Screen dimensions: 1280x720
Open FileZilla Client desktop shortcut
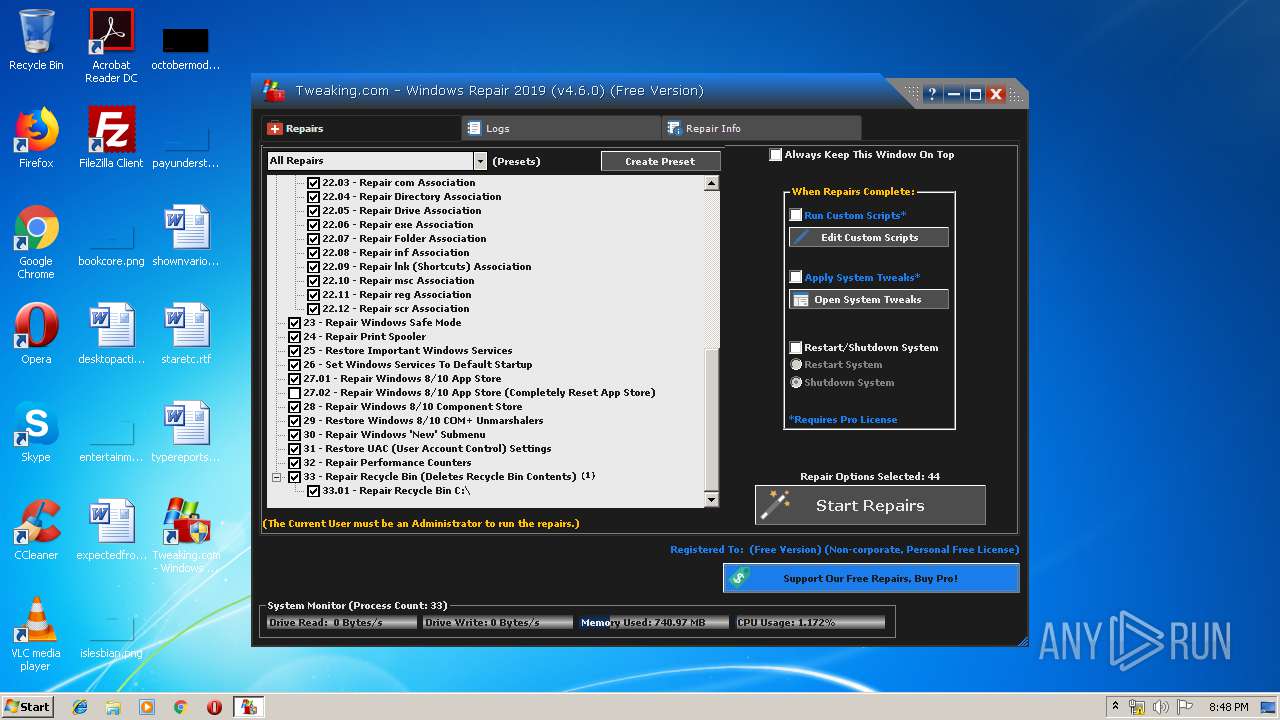click(111, 138)
